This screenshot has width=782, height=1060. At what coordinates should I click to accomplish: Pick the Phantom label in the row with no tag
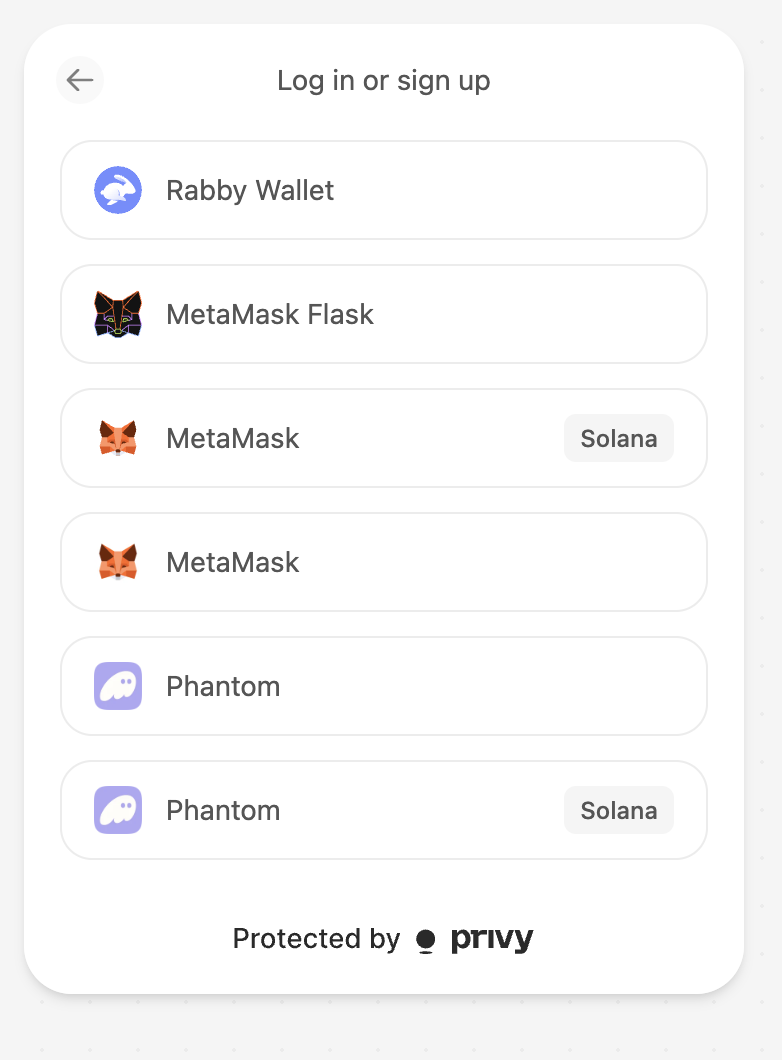click(223, 686)
